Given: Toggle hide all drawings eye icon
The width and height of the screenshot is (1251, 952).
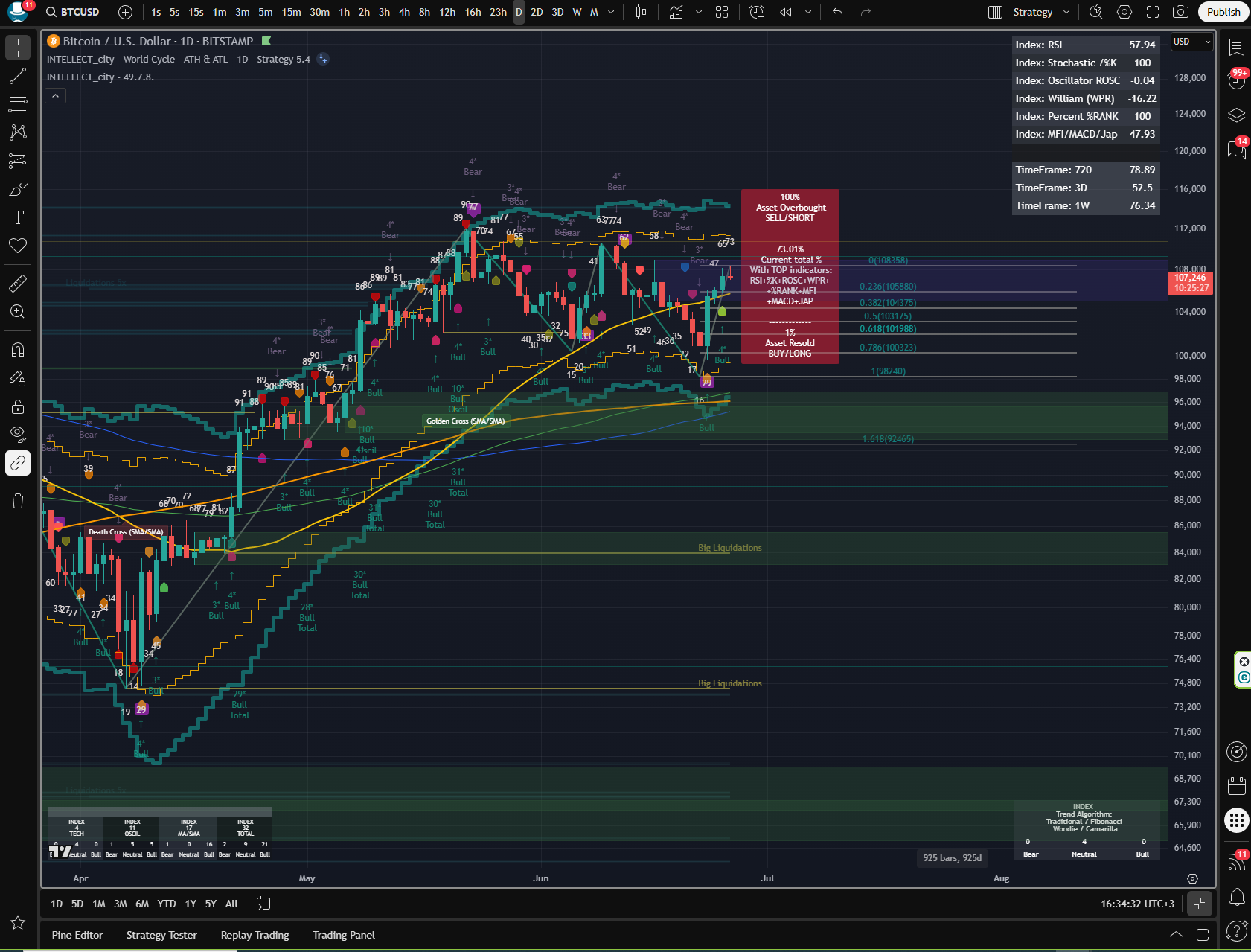Looking at the screenshot, I should (x=18, y=434).
